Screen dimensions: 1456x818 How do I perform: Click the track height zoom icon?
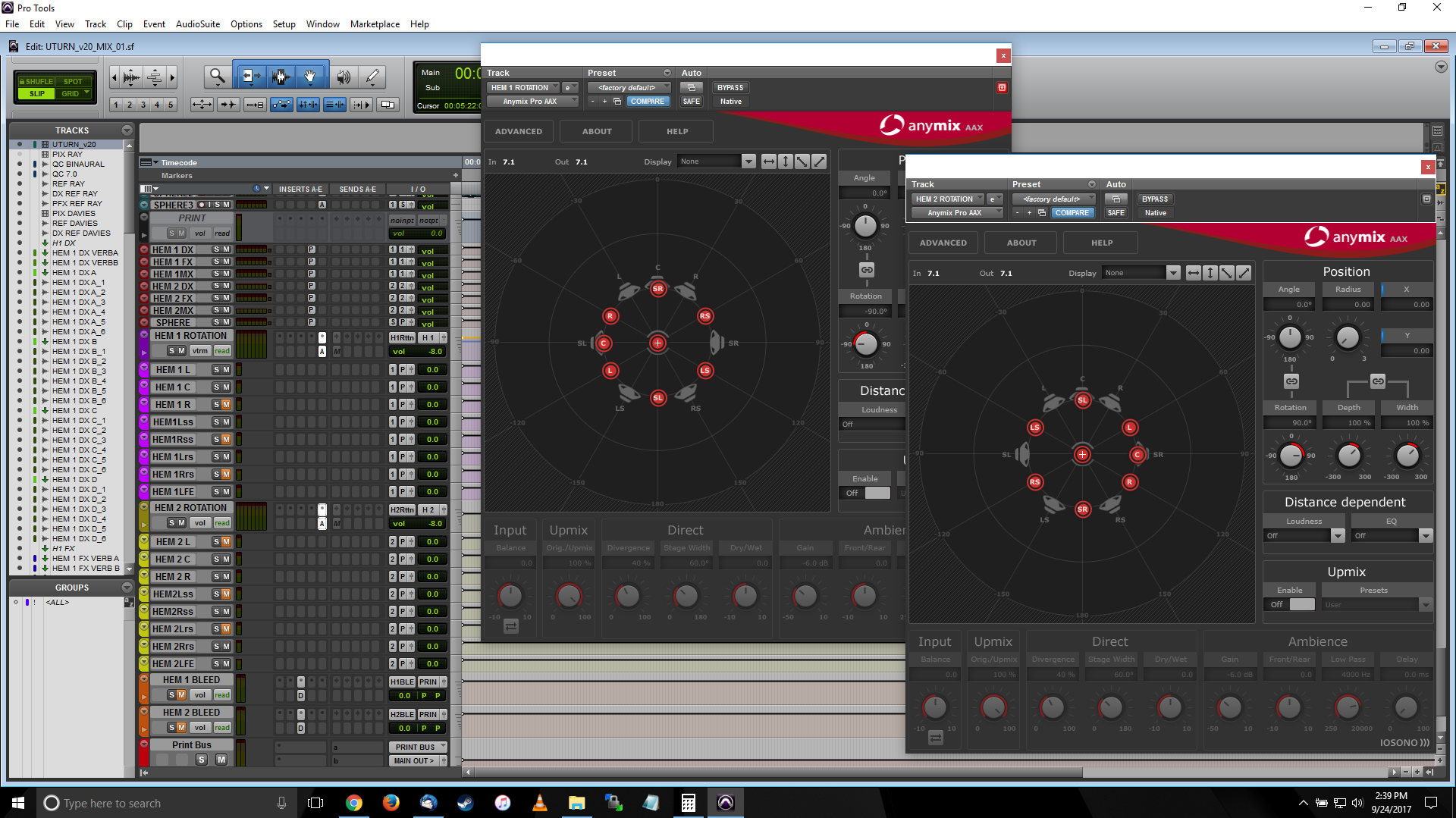pyautogui.click(x=154, y=77)
